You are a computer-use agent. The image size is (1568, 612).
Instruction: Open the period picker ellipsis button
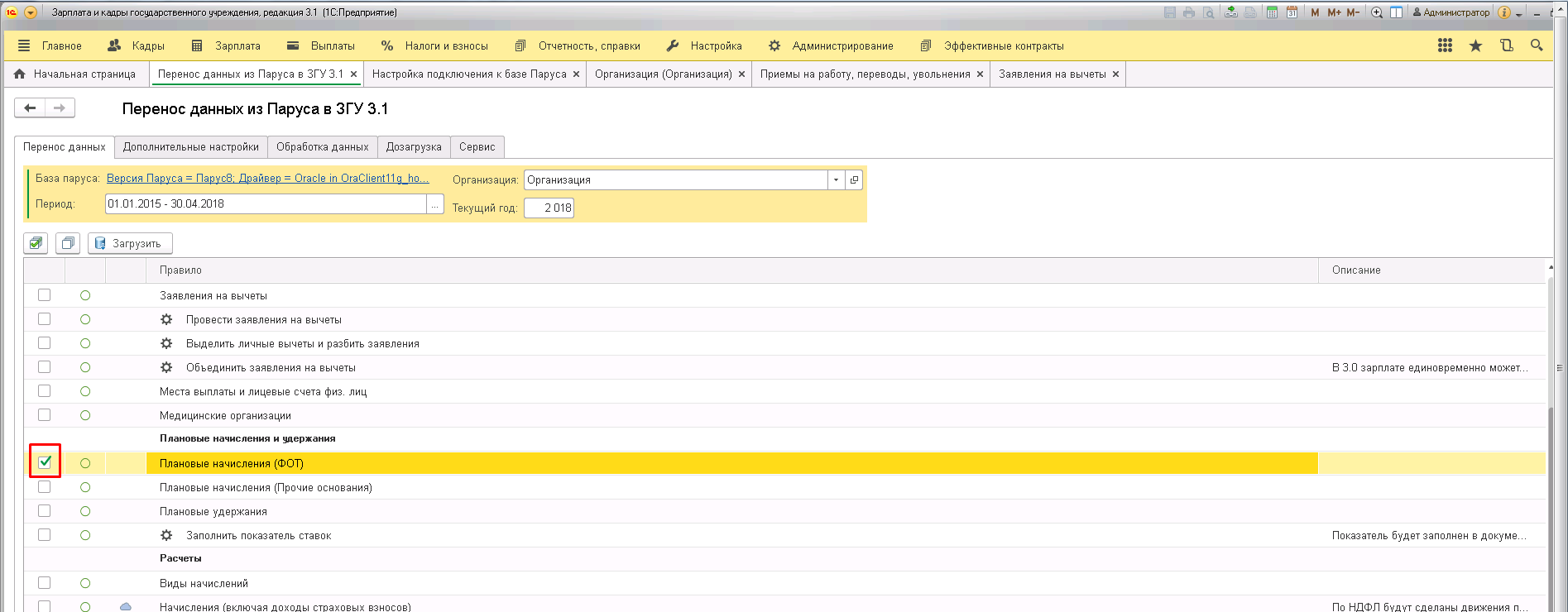(435, 204)
